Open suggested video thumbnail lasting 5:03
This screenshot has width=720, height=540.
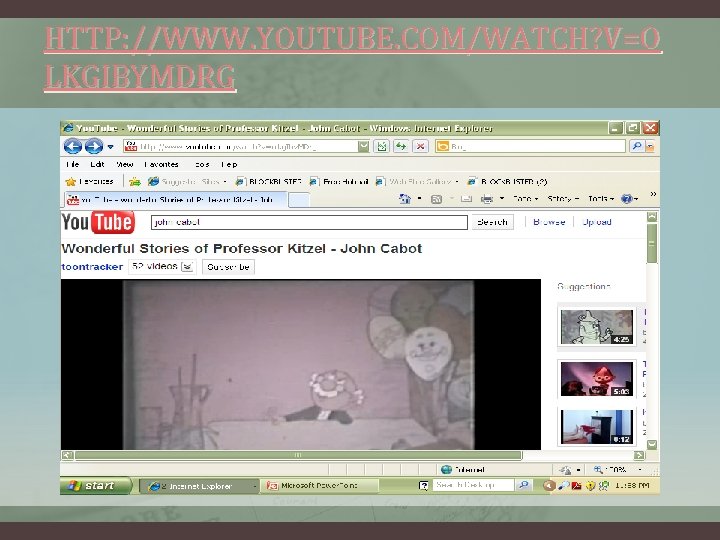tap(596, 379)
